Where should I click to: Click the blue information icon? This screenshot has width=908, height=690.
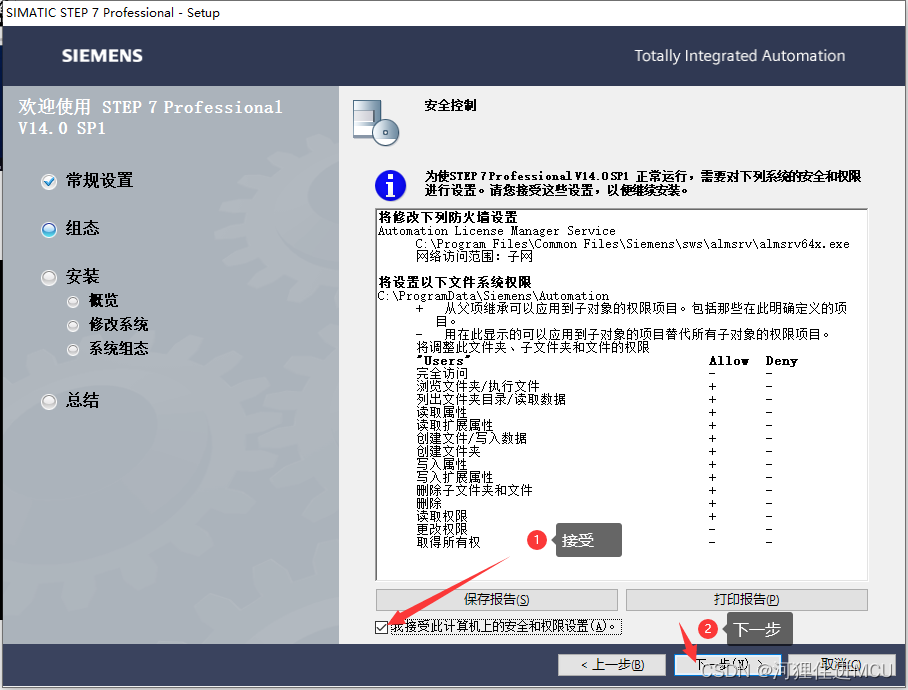[x=390, y=185]
